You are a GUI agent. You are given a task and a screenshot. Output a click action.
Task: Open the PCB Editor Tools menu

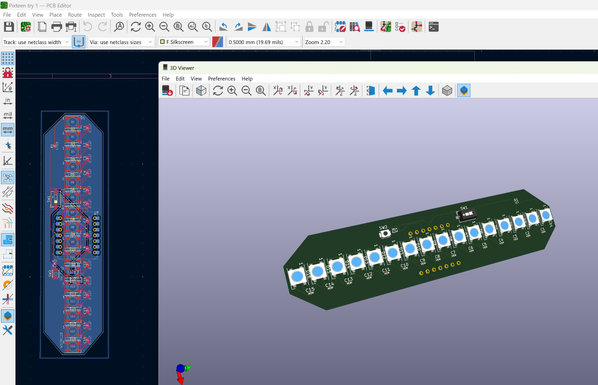coord(117,14)
